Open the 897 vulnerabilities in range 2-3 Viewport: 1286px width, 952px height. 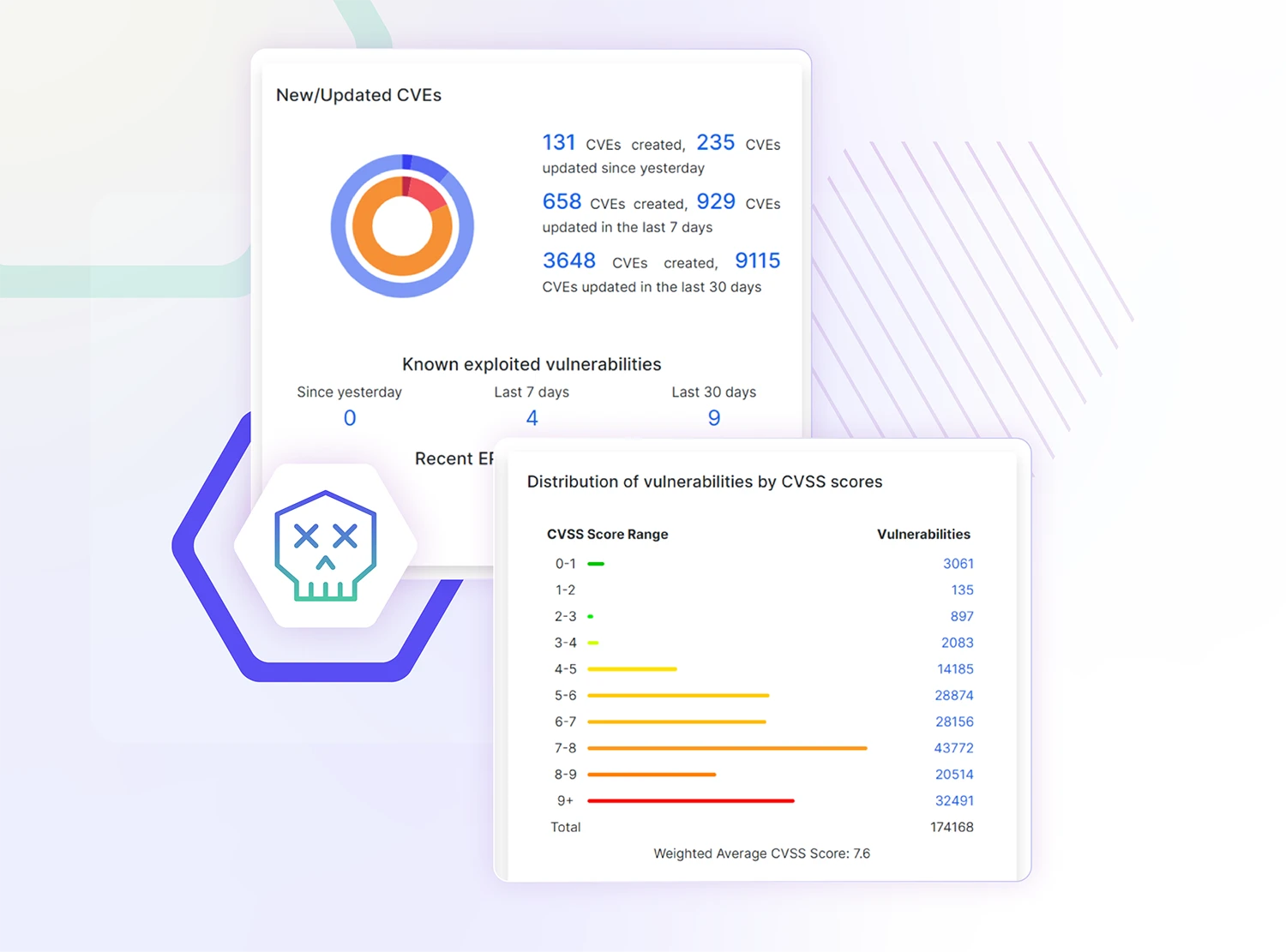[962, 617]
